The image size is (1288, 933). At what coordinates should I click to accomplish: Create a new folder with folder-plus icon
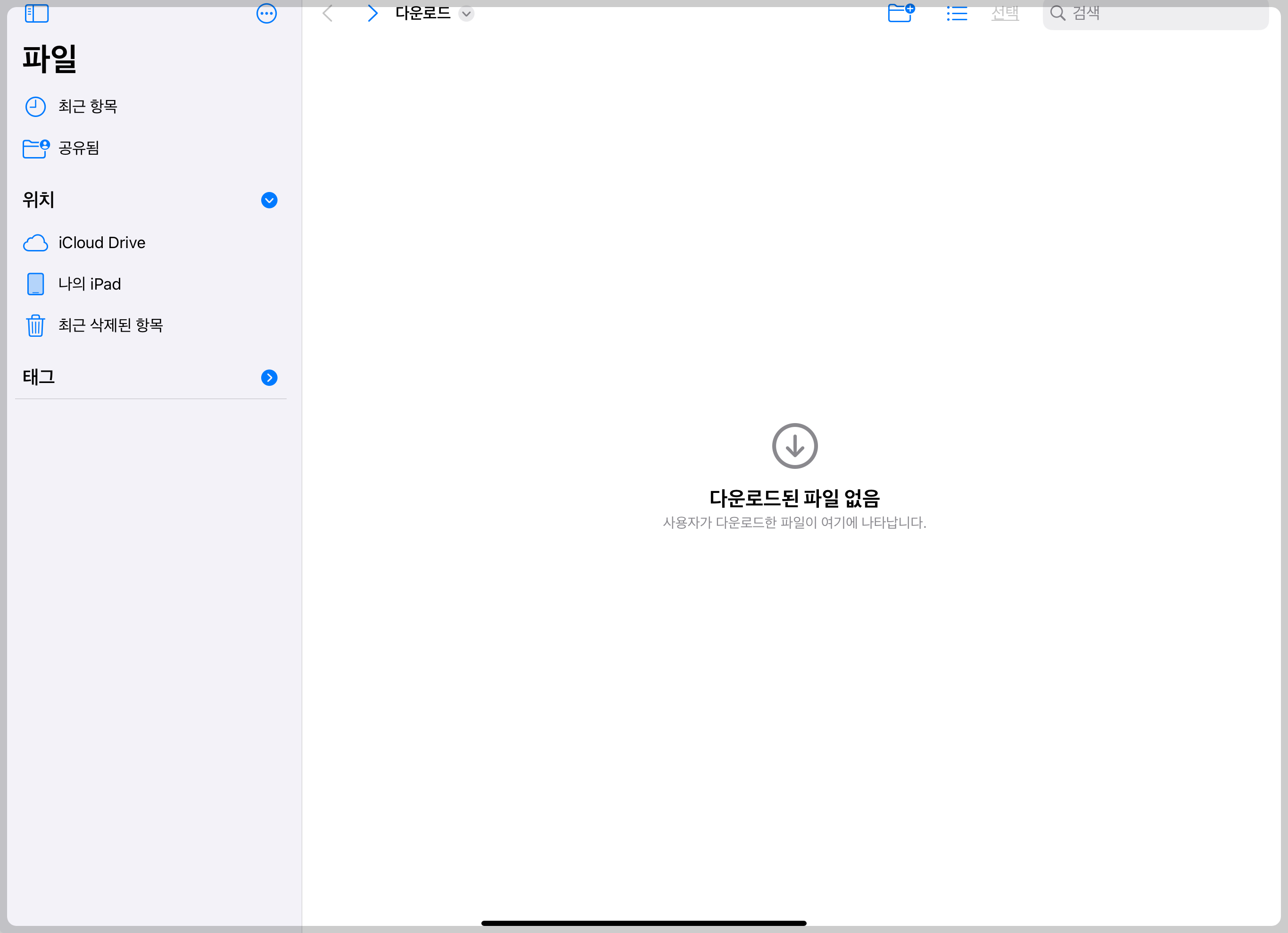(x=900, y=13)
